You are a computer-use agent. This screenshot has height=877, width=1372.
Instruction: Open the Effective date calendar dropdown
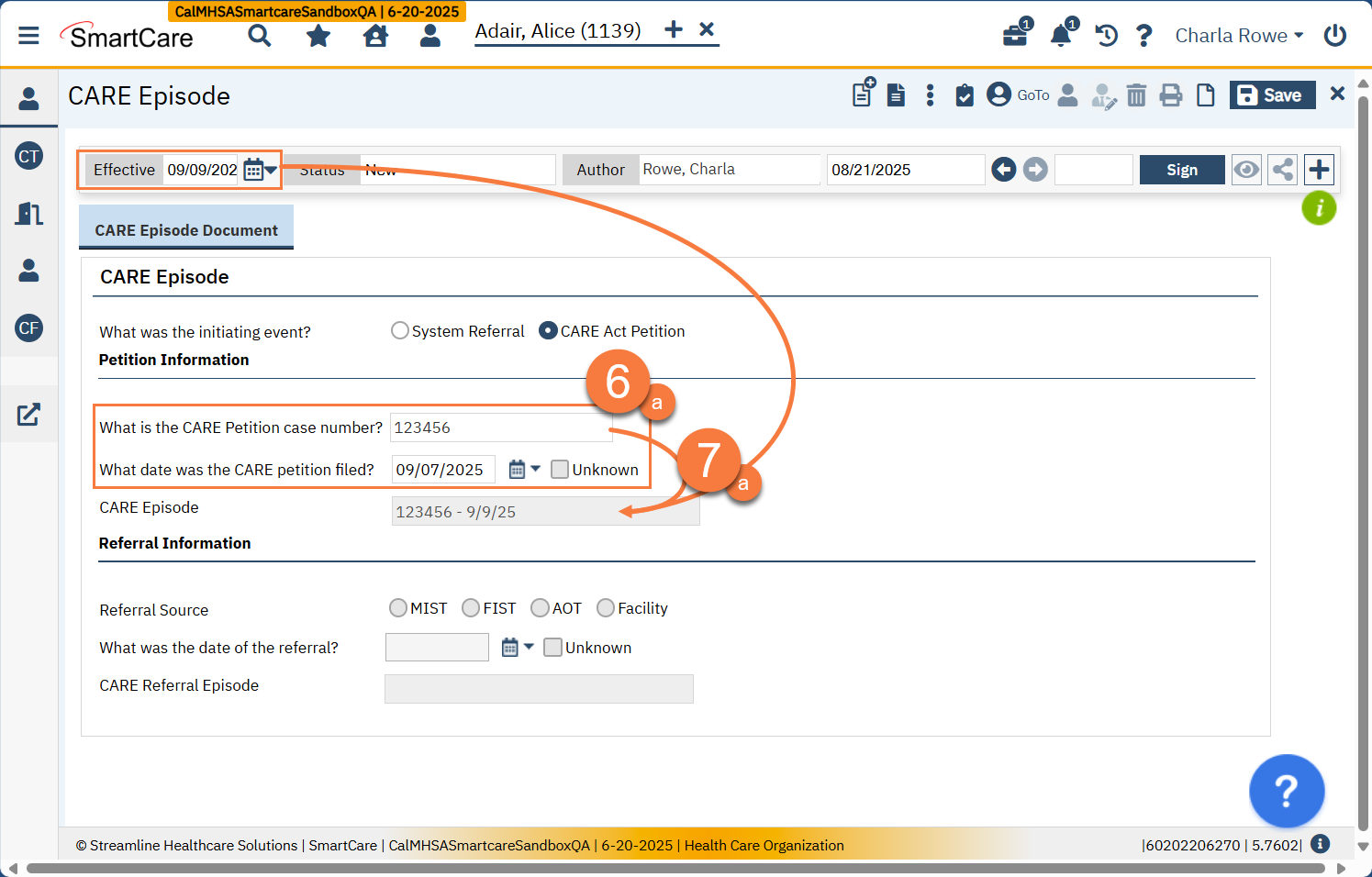click(260, 170)
